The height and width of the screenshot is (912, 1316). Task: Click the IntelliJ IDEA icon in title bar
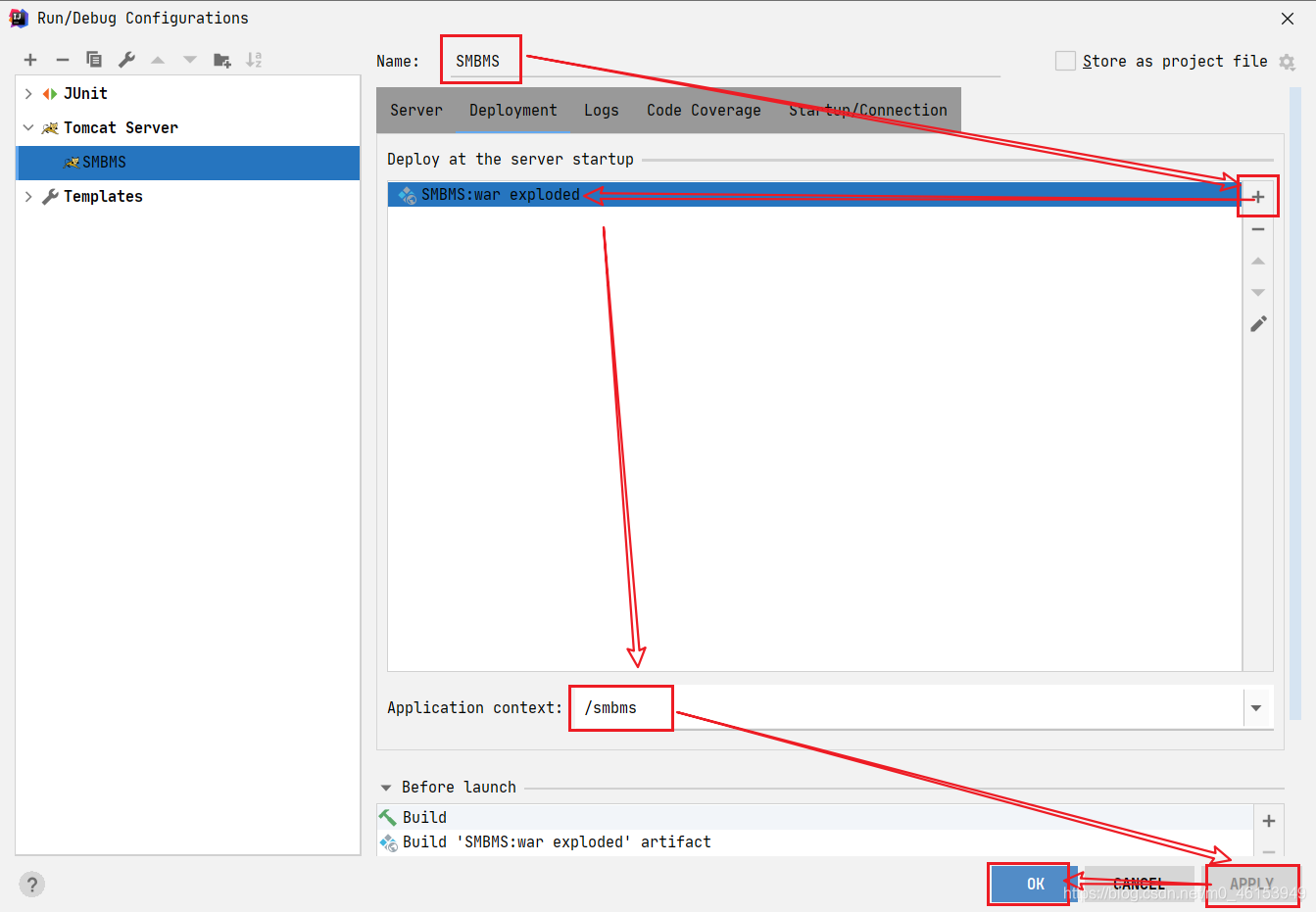pos(19,18)
